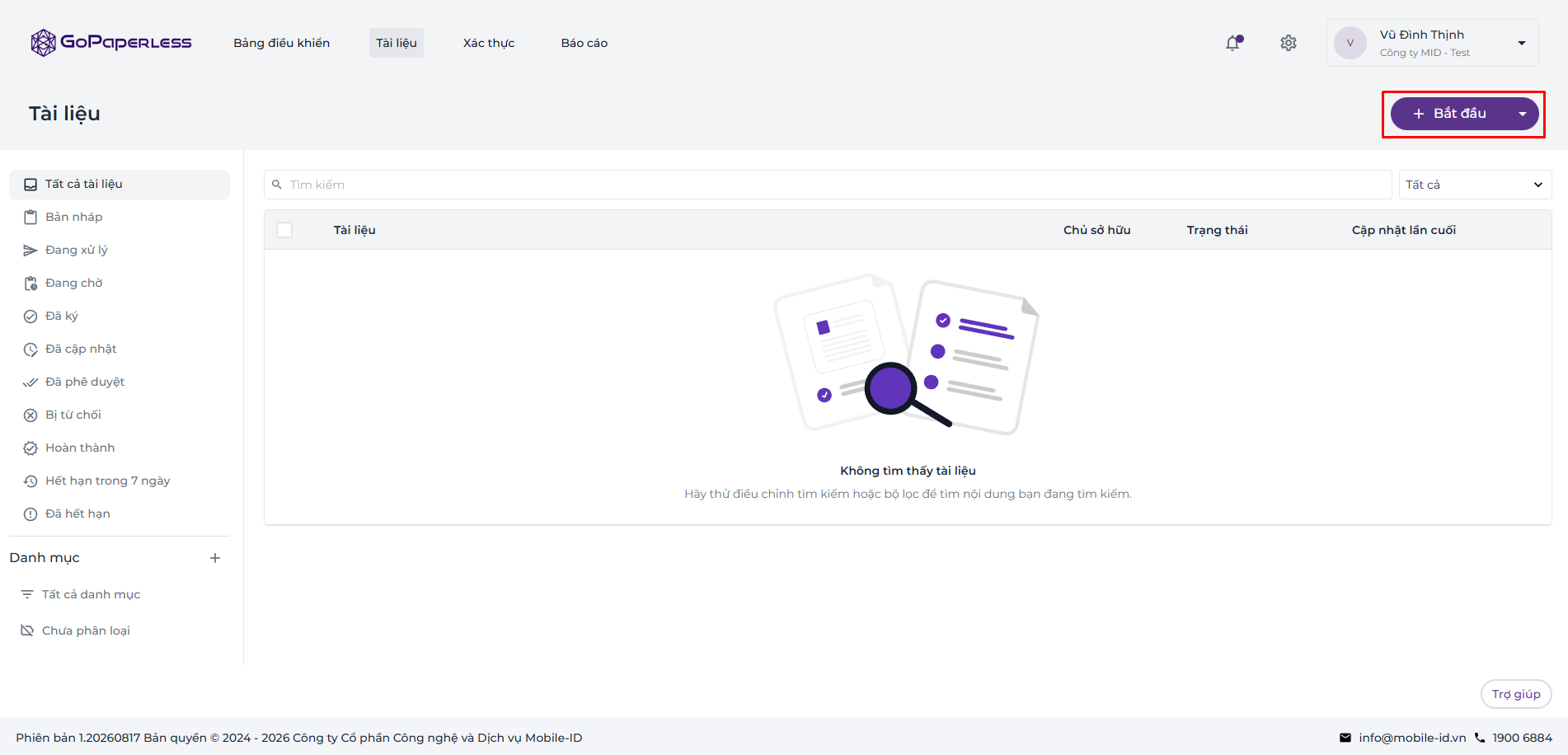The height and width of the screenshot is (755, 1568).
Task: Click the footer phone icon
Action: pyautogui.click(x=1480, y=738)
